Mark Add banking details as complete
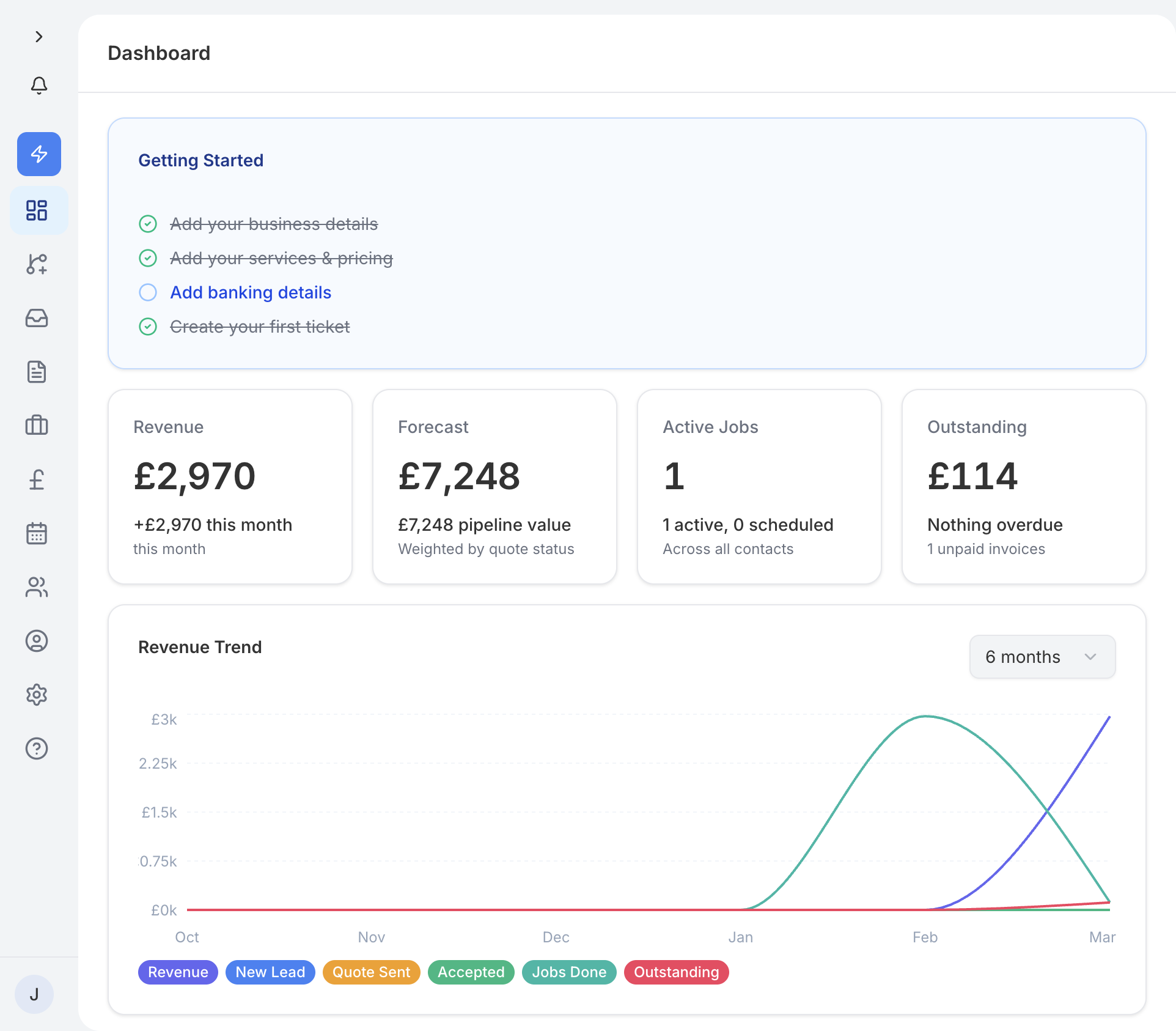The height and width of the screenshot is (1031, 1176). (148, 292)
